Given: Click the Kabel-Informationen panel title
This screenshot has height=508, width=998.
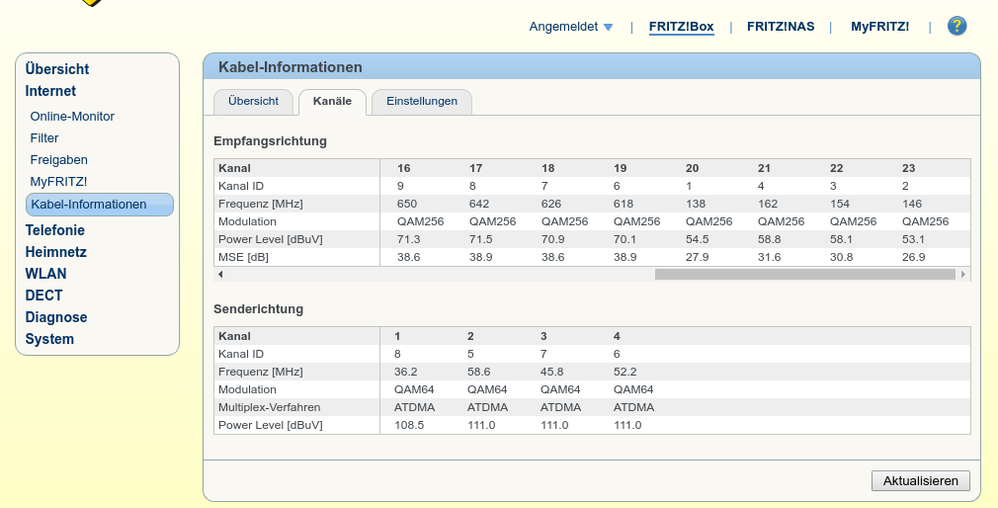Looking at the screenshot, I should (290, 67).
